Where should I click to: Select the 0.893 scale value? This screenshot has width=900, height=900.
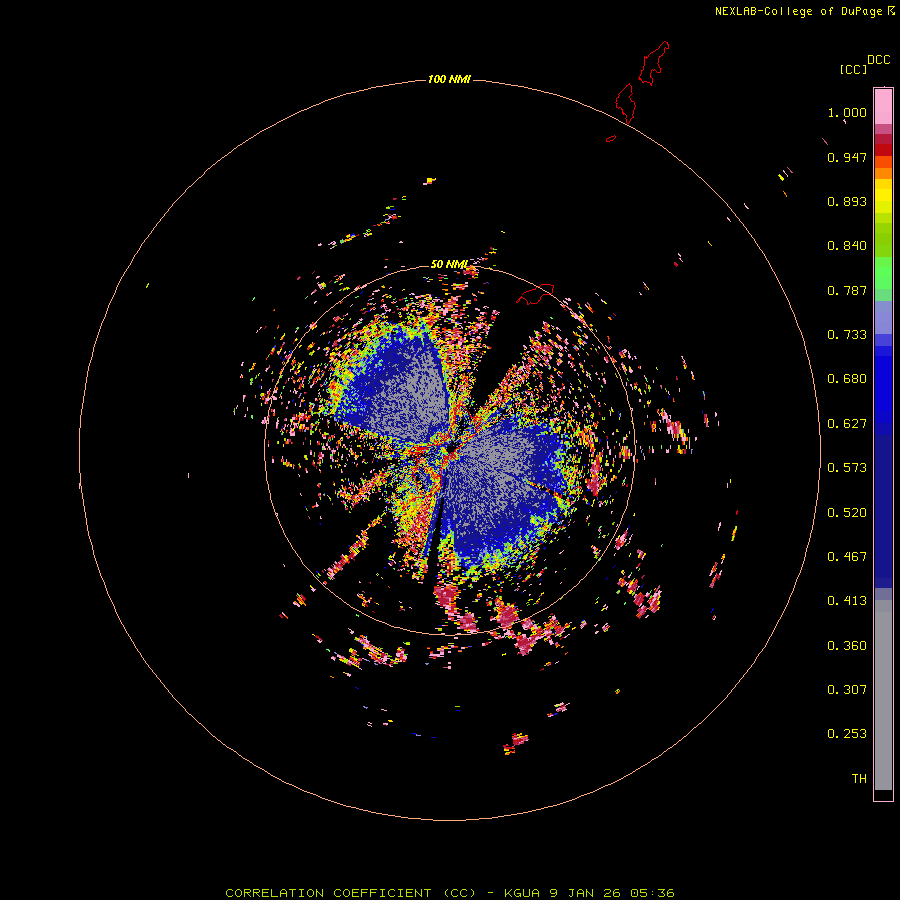pos(847,201)
